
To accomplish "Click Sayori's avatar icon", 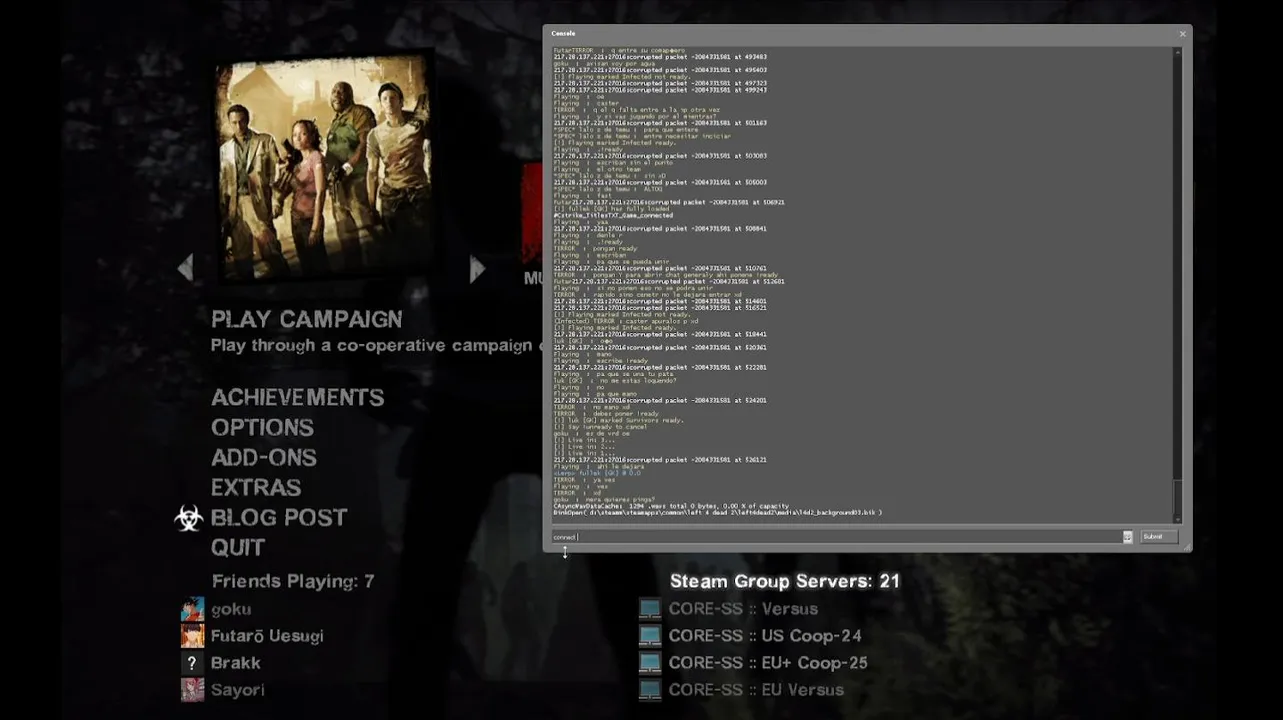I will click(192, 690).
